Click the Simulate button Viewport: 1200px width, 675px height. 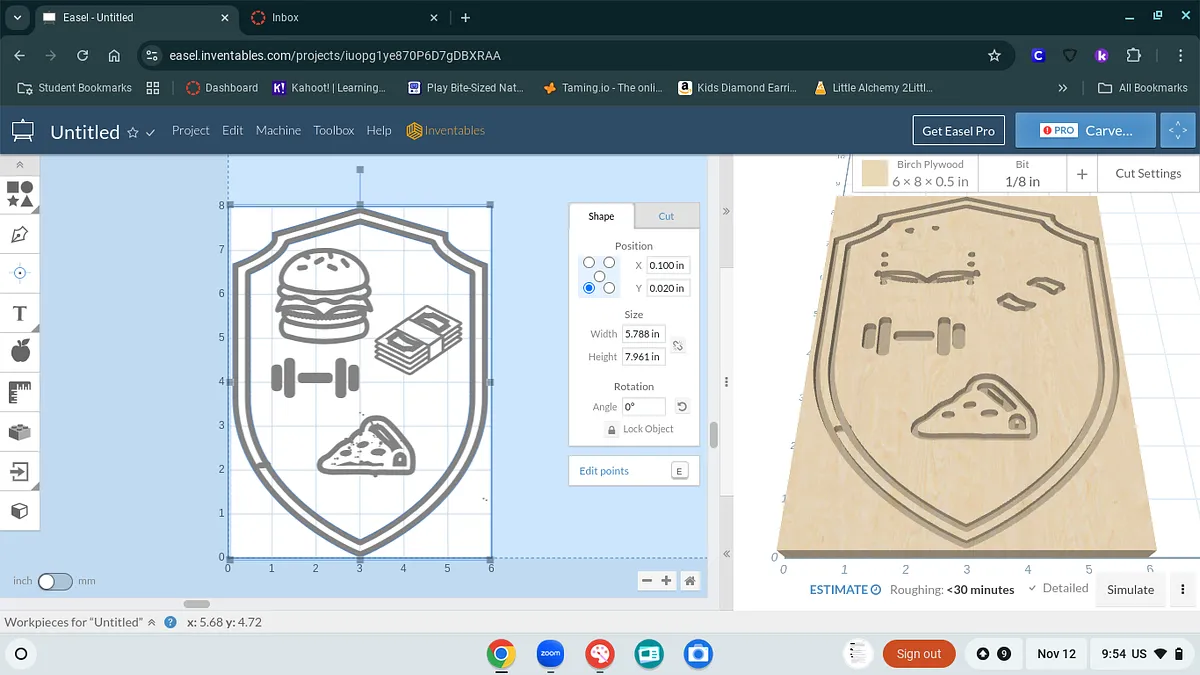1130,590
